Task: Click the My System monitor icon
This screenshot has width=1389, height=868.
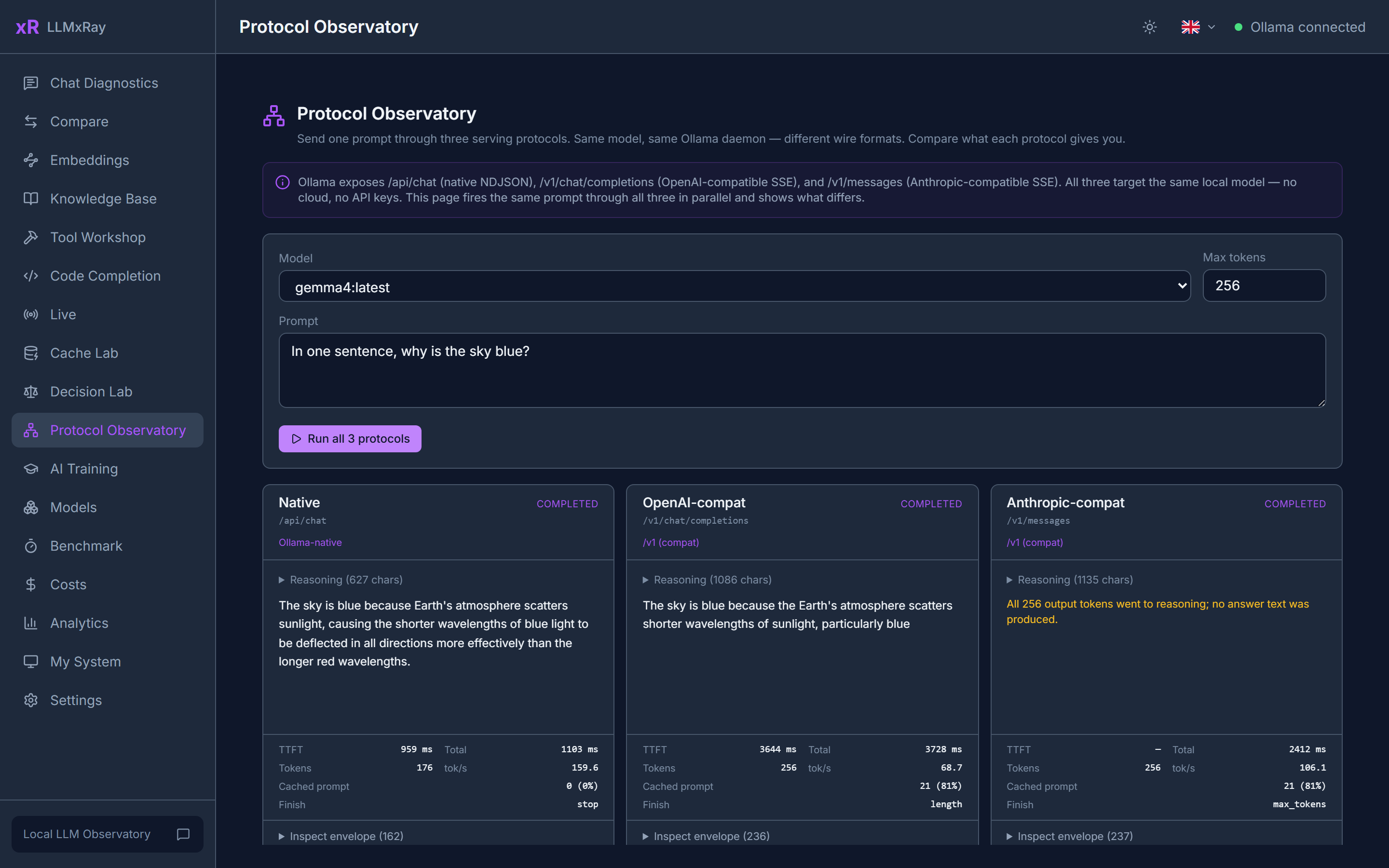Action: [x=31, y=661]
